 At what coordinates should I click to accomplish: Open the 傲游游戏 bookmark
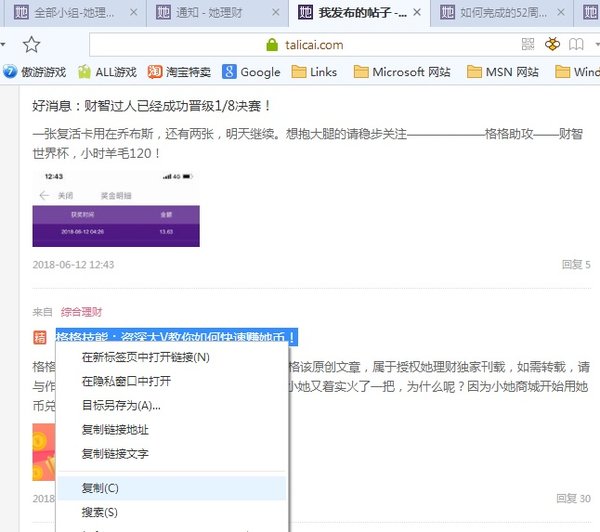(34, 72)
